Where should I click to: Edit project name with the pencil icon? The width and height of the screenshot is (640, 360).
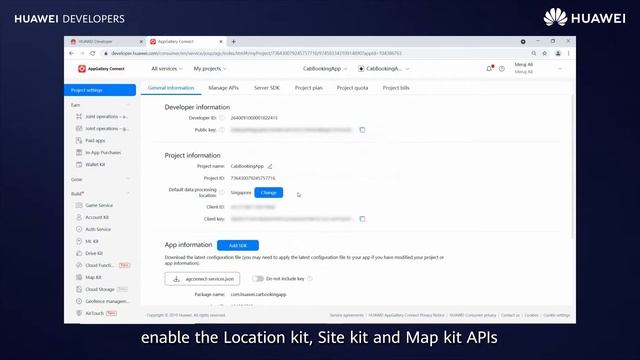[x=270, y=166]
